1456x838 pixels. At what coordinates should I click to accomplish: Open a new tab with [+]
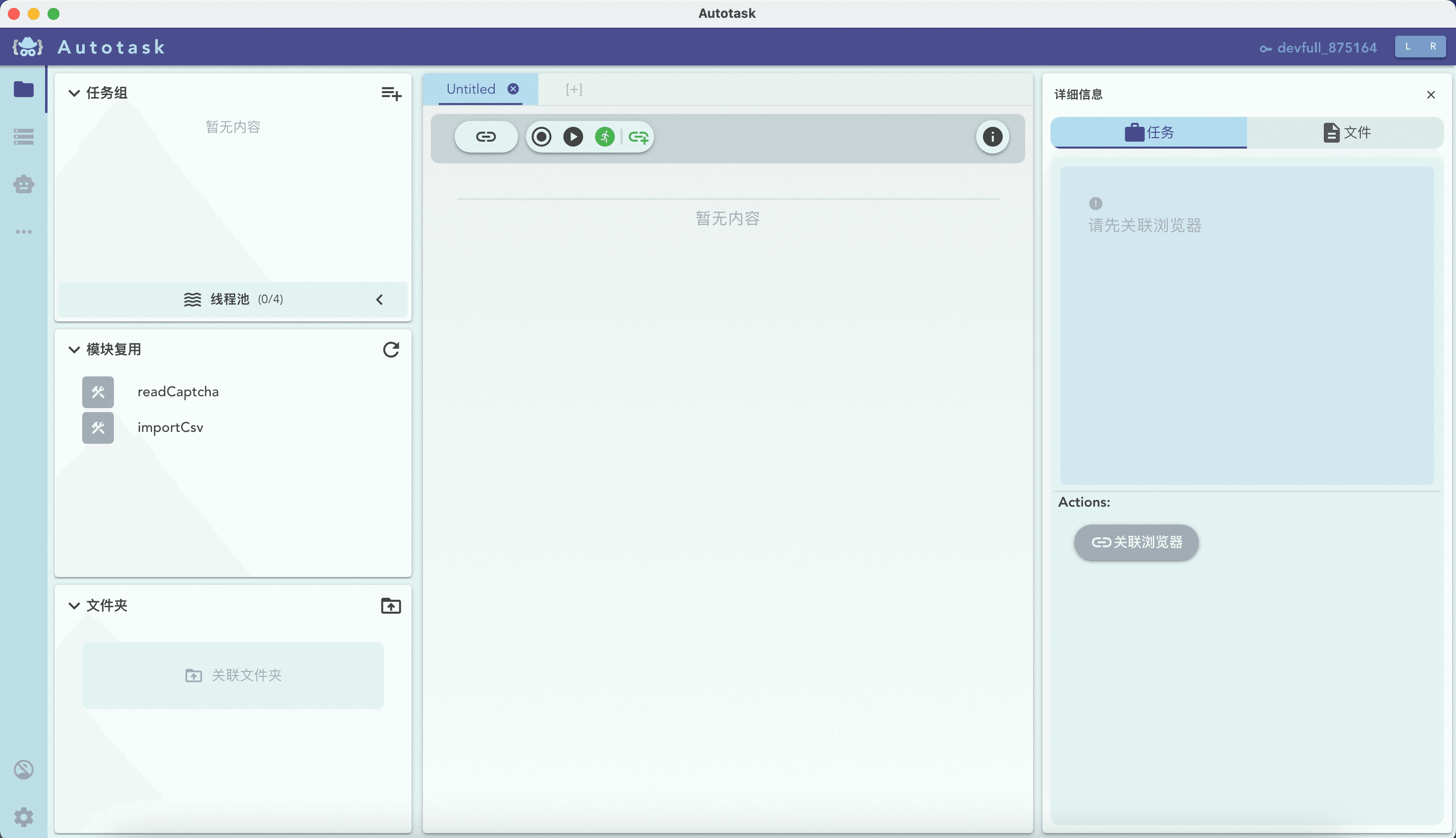(574, 89)
